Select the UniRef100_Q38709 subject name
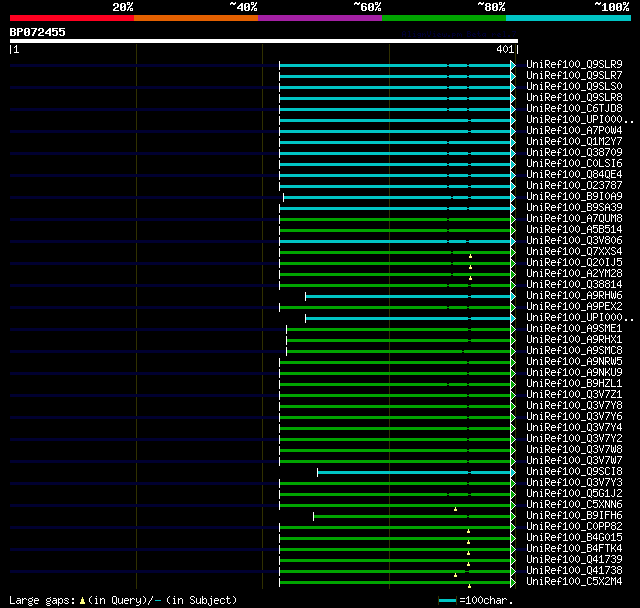 coord(574,153)
